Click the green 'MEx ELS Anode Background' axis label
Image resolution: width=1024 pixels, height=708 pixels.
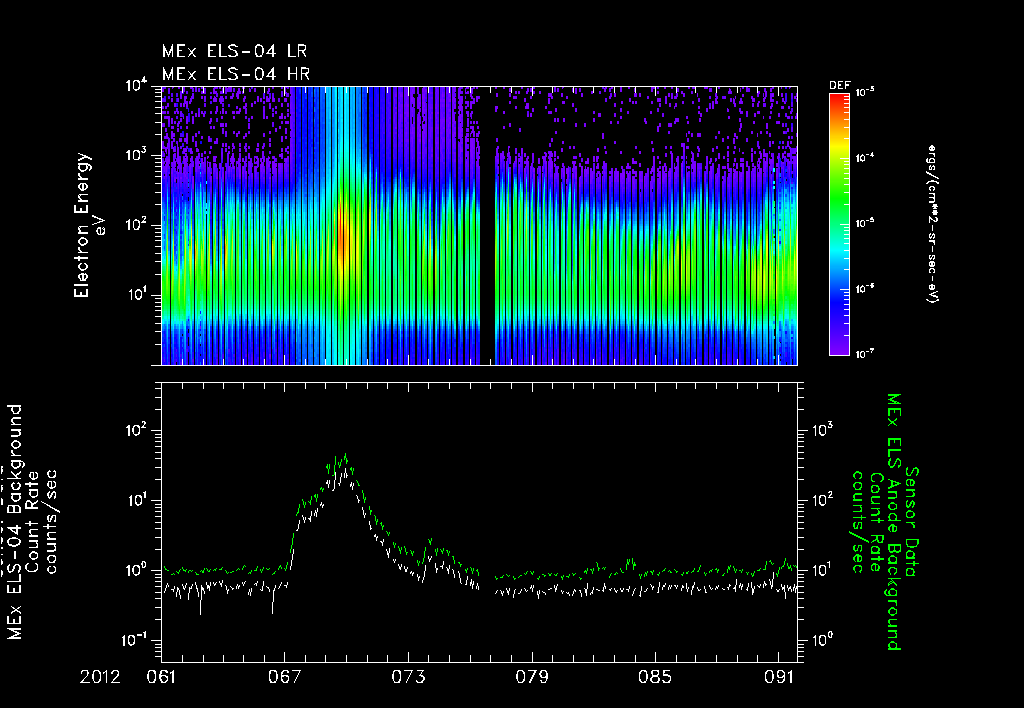click(x=893, y=522)
